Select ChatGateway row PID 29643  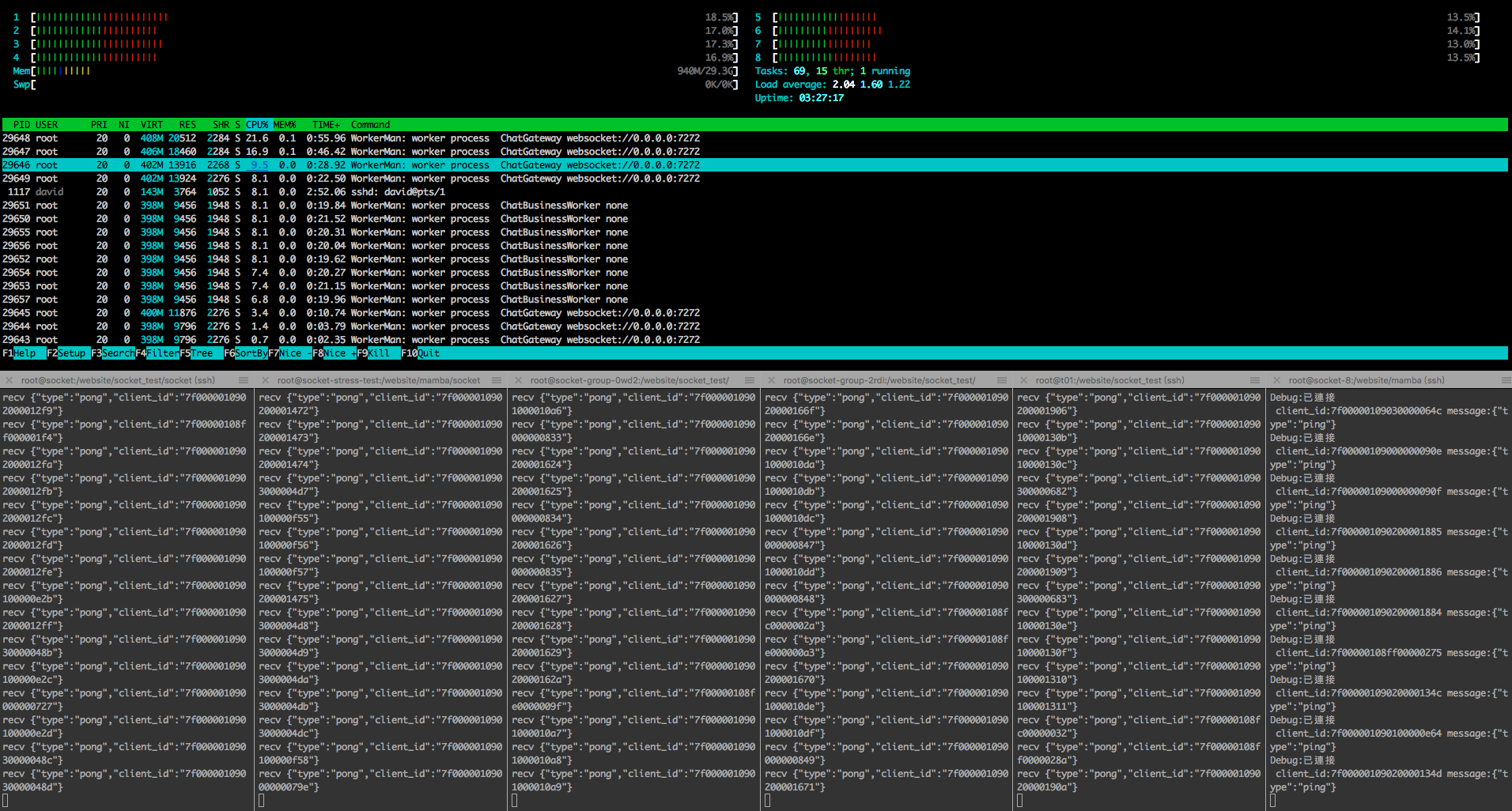[755, 340]
